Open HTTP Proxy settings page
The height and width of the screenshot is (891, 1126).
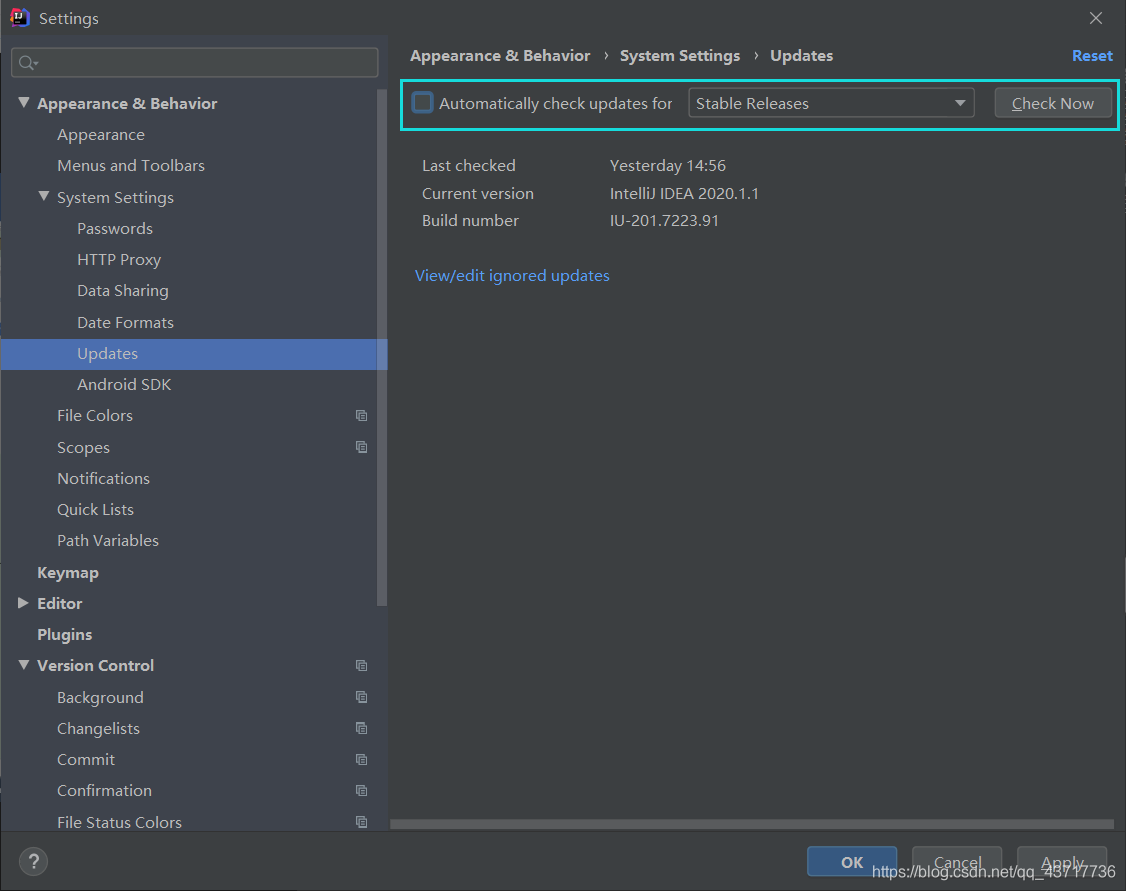click(x=118, y=260)
